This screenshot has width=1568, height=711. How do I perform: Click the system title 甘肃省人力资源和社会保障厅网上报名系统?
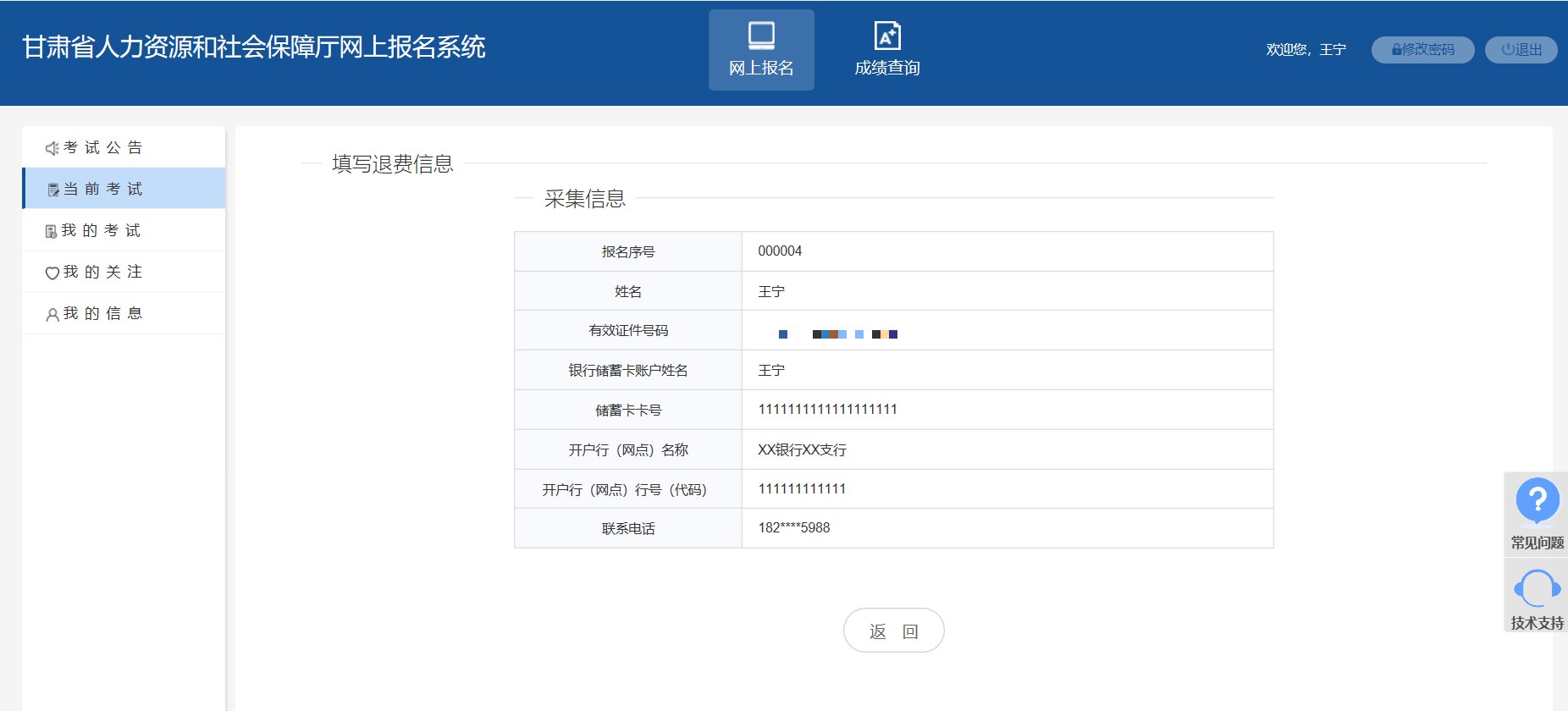click(x=254, y=47)
